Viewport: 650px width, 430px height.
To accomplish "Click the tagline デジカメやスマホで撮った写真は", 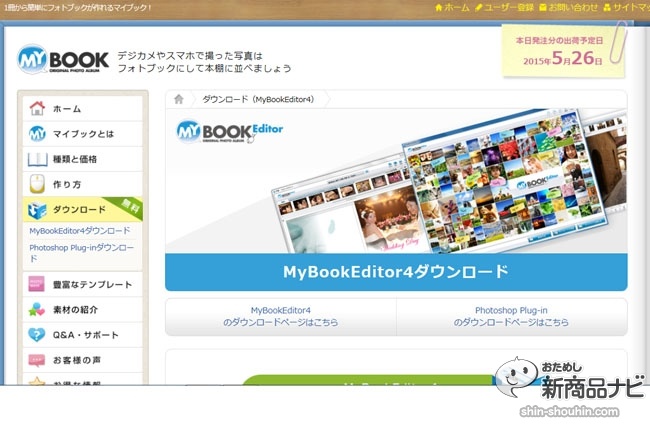I will 190,56.
